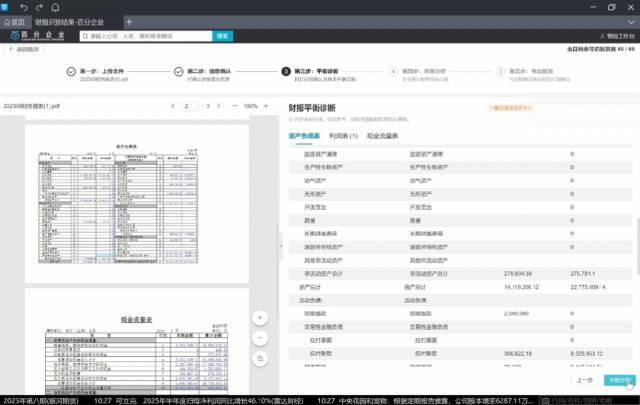Go to next PDF page arrow
640x405 pixels.
219,105
